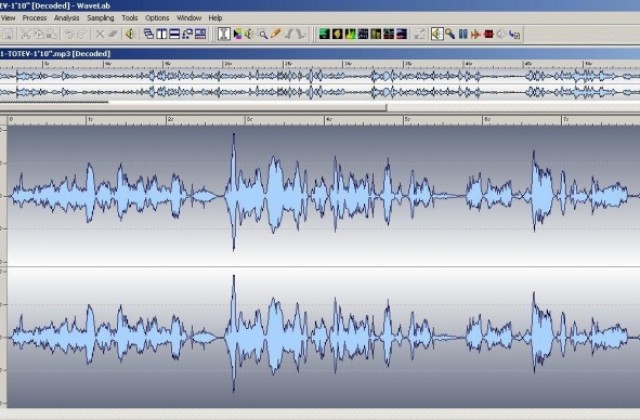
Task: Click the scissors cut icon
Action: 25,34
